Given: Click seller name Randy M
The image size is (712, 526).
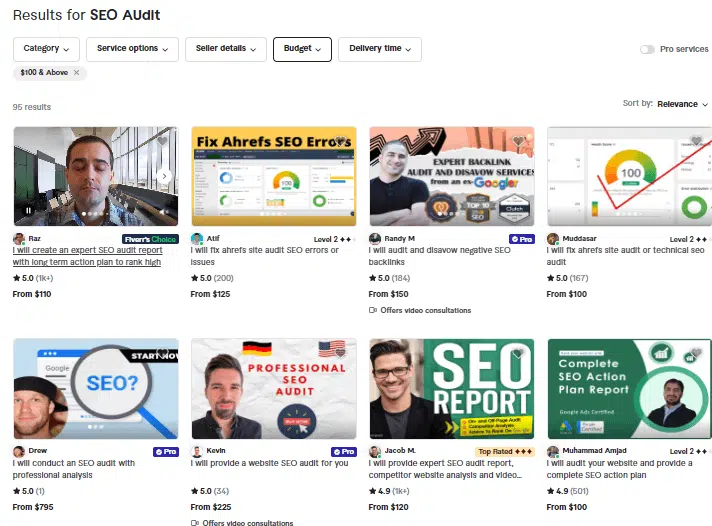Looking at the screenshot, I should (x=400, y=238).
